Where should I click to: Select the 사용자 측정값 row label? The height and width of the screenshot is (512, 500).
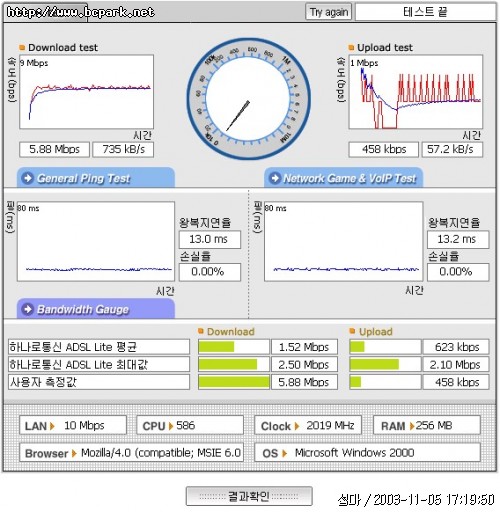point(99,382)
